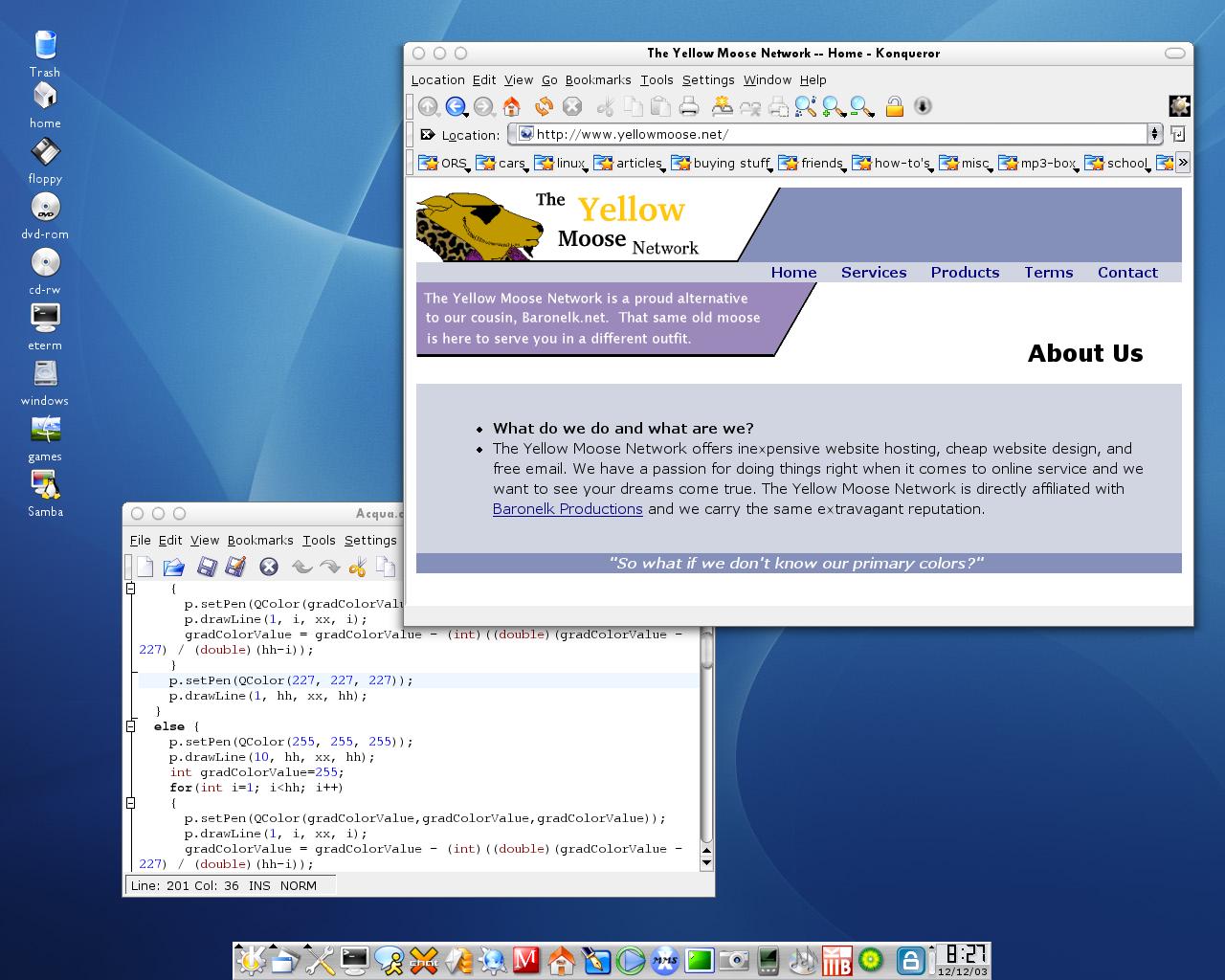This screenshot has height=980, width=1225.
Task: Expand the cars bookmark folder
Action: pos(501,163)
